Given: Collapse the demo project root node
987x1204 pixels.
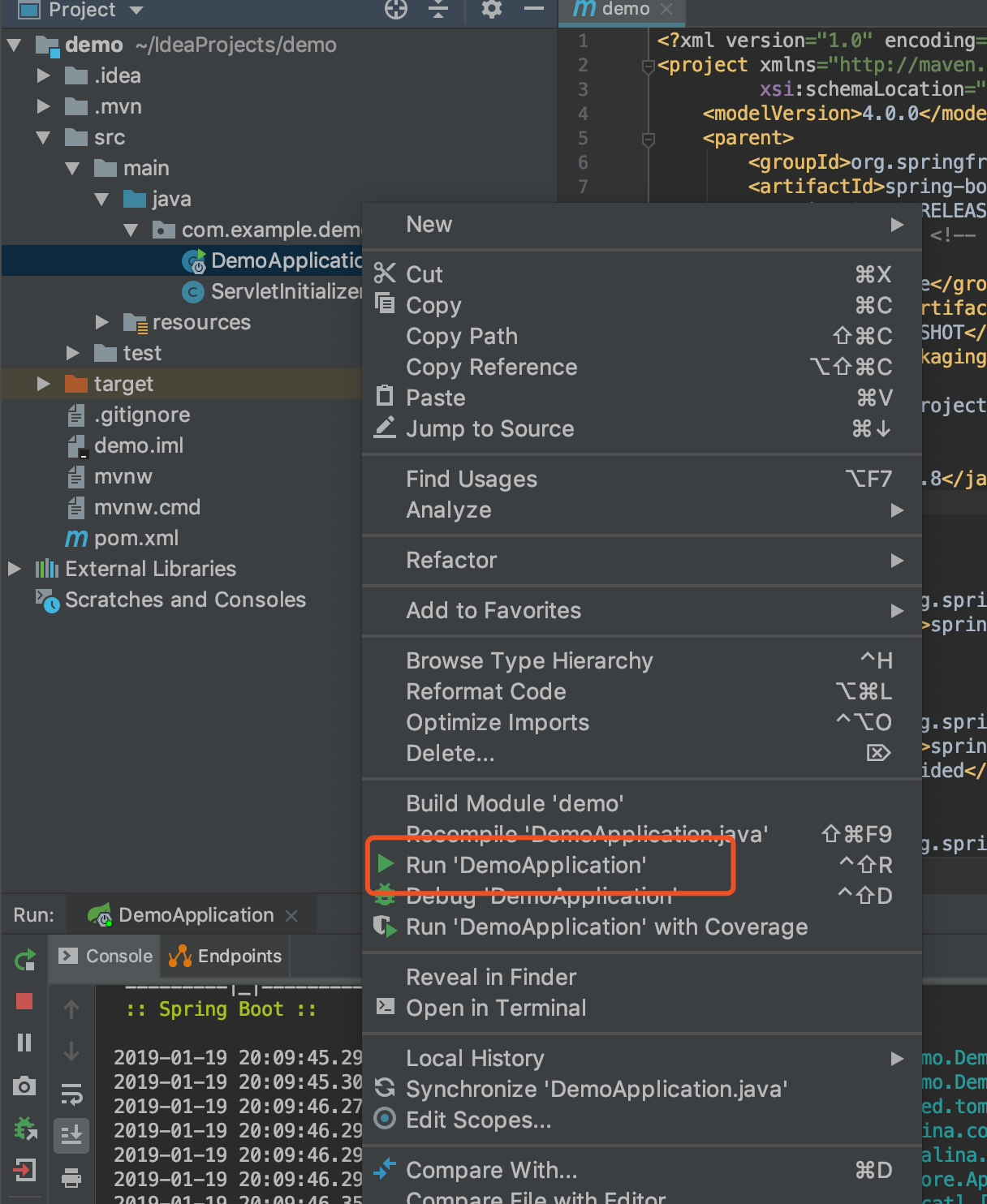Looking at the screenshot, I should 14,45.
